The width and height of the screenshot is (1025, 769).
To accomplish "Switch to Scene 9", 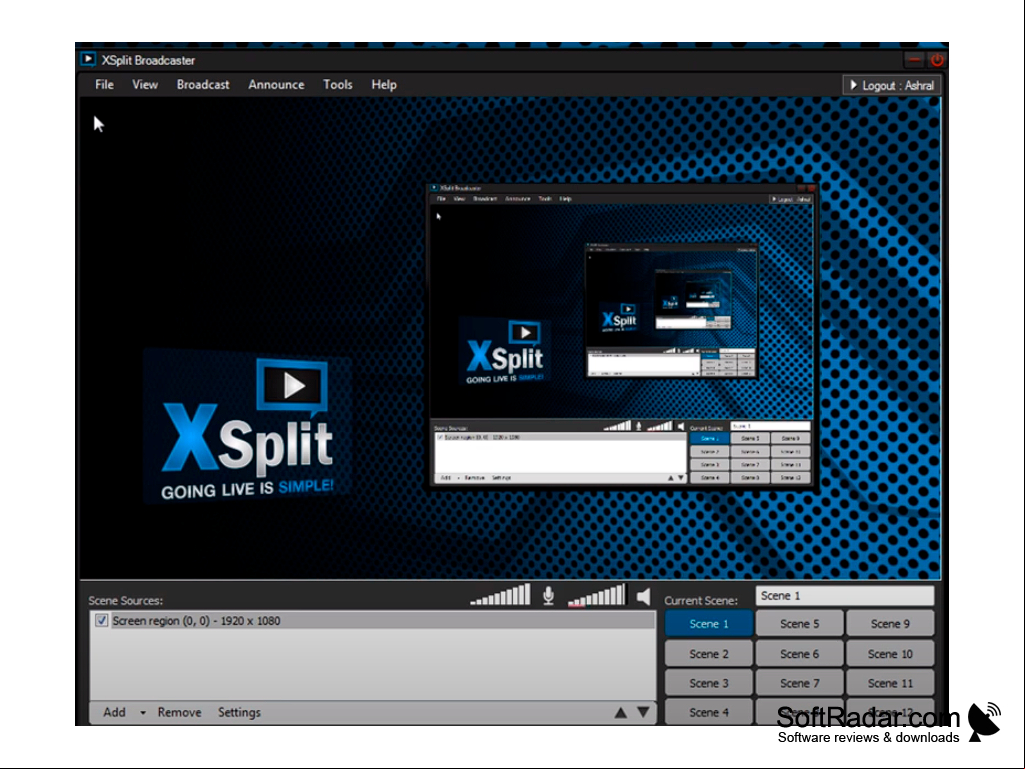I will [x=890, y=624].
